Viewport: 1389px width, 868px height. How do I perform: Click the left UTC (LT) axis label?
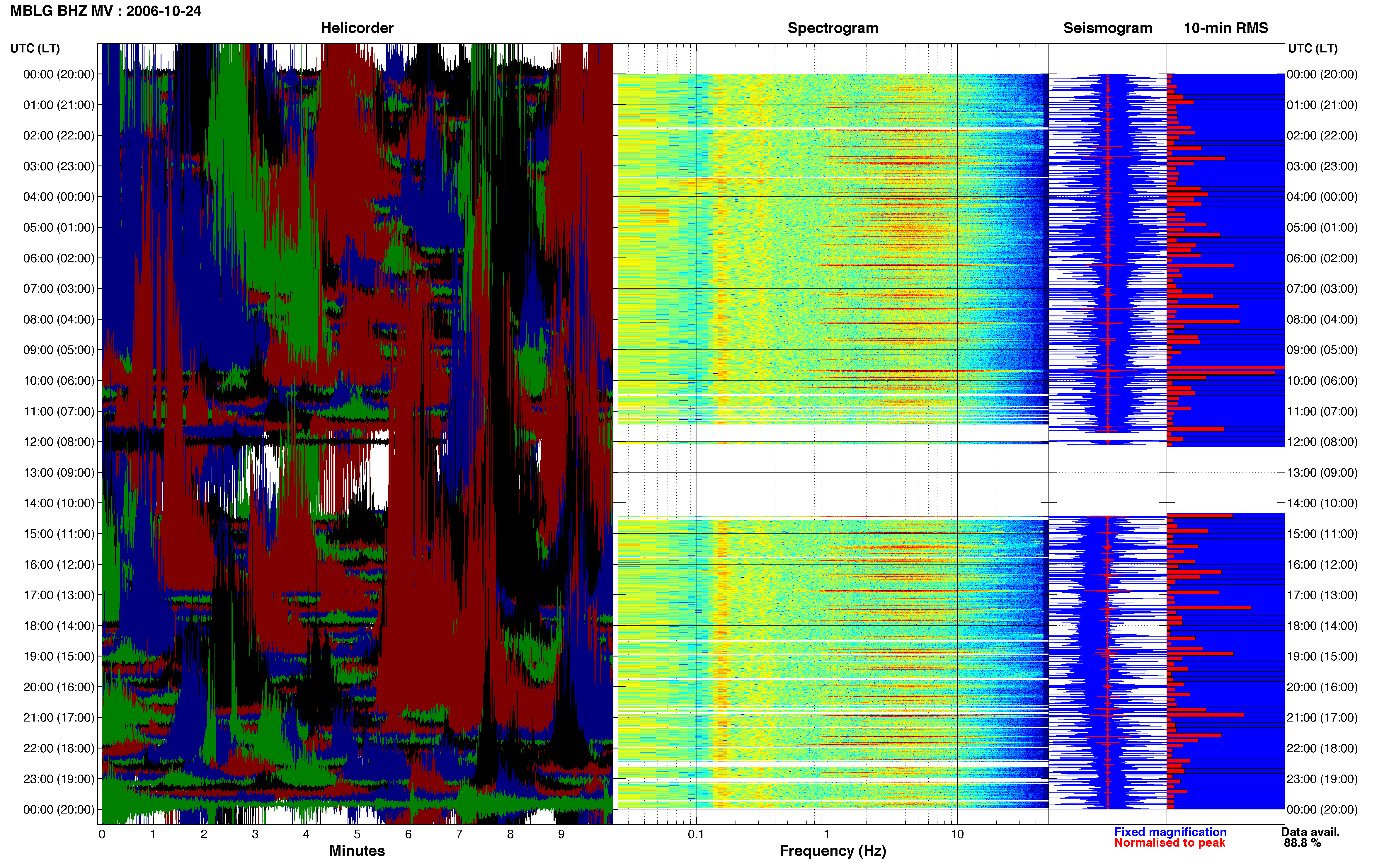35,48
